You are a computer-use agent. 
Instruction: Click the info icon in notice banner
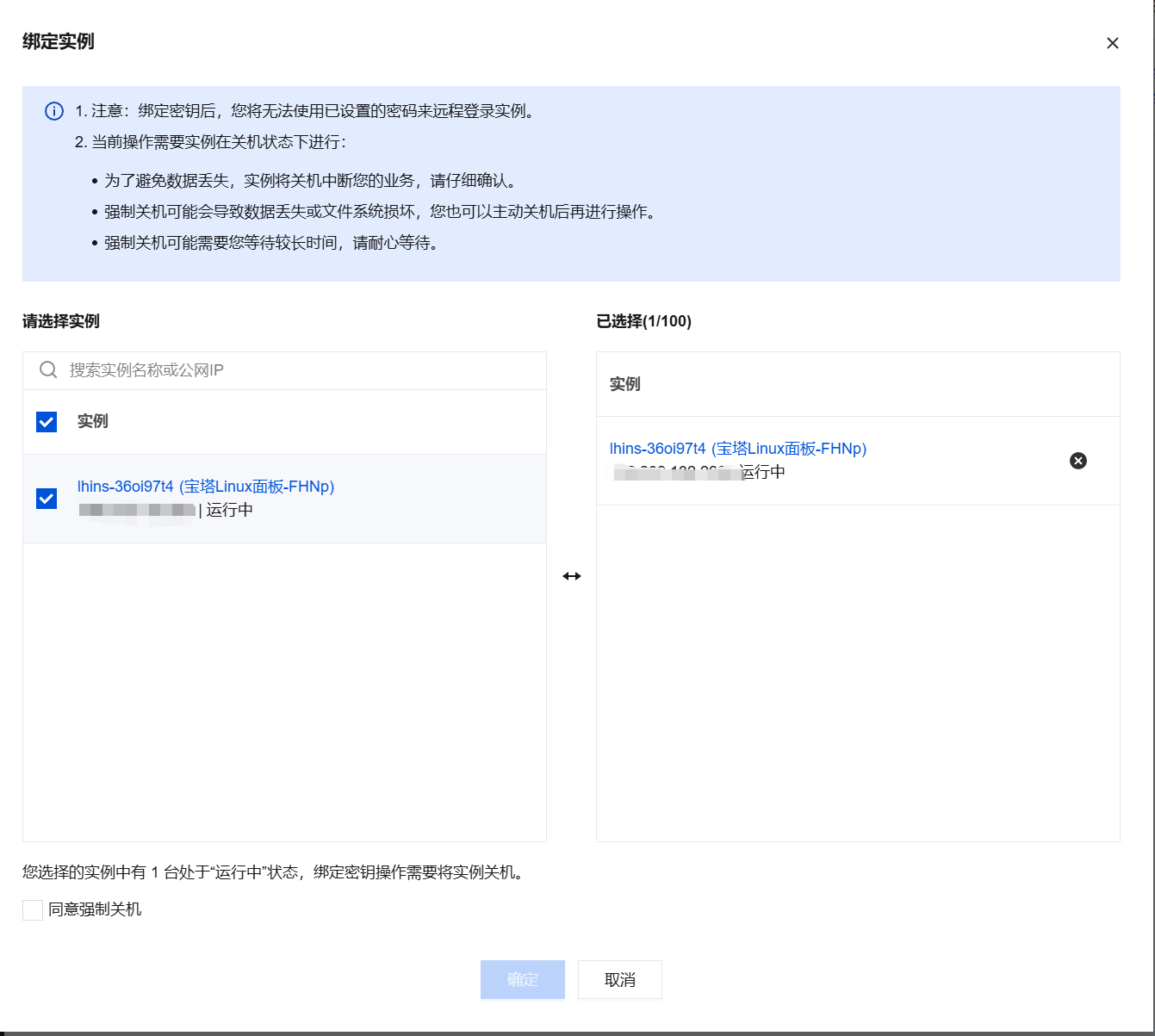click(53, 111)
